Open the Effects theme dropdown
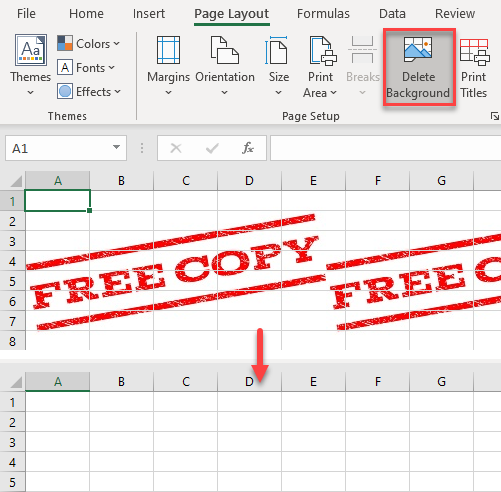The height and width of the screenshot is (492, 501). pos(89,92)
